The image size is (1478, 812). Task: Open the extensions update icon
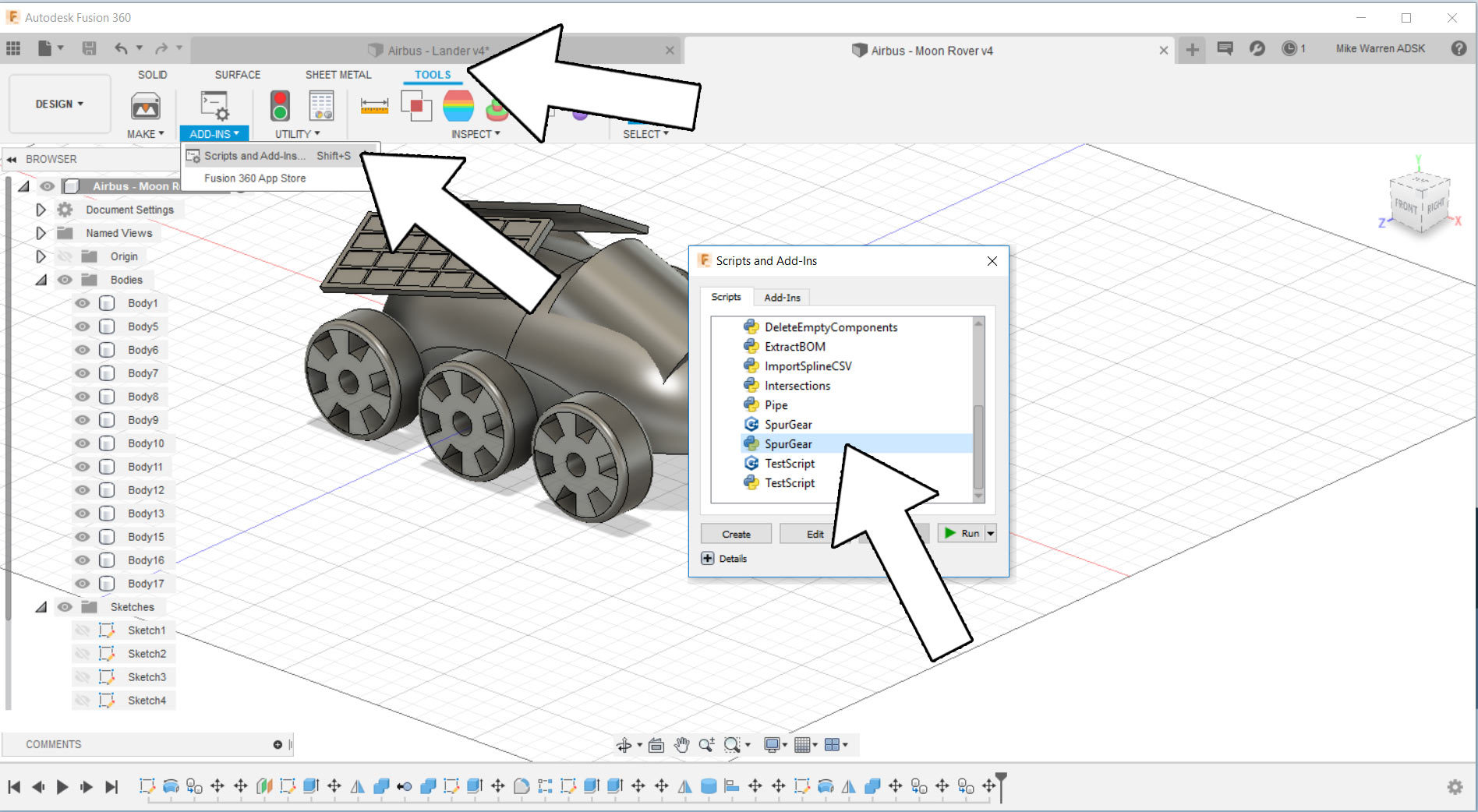click(x=1257, y=48)
